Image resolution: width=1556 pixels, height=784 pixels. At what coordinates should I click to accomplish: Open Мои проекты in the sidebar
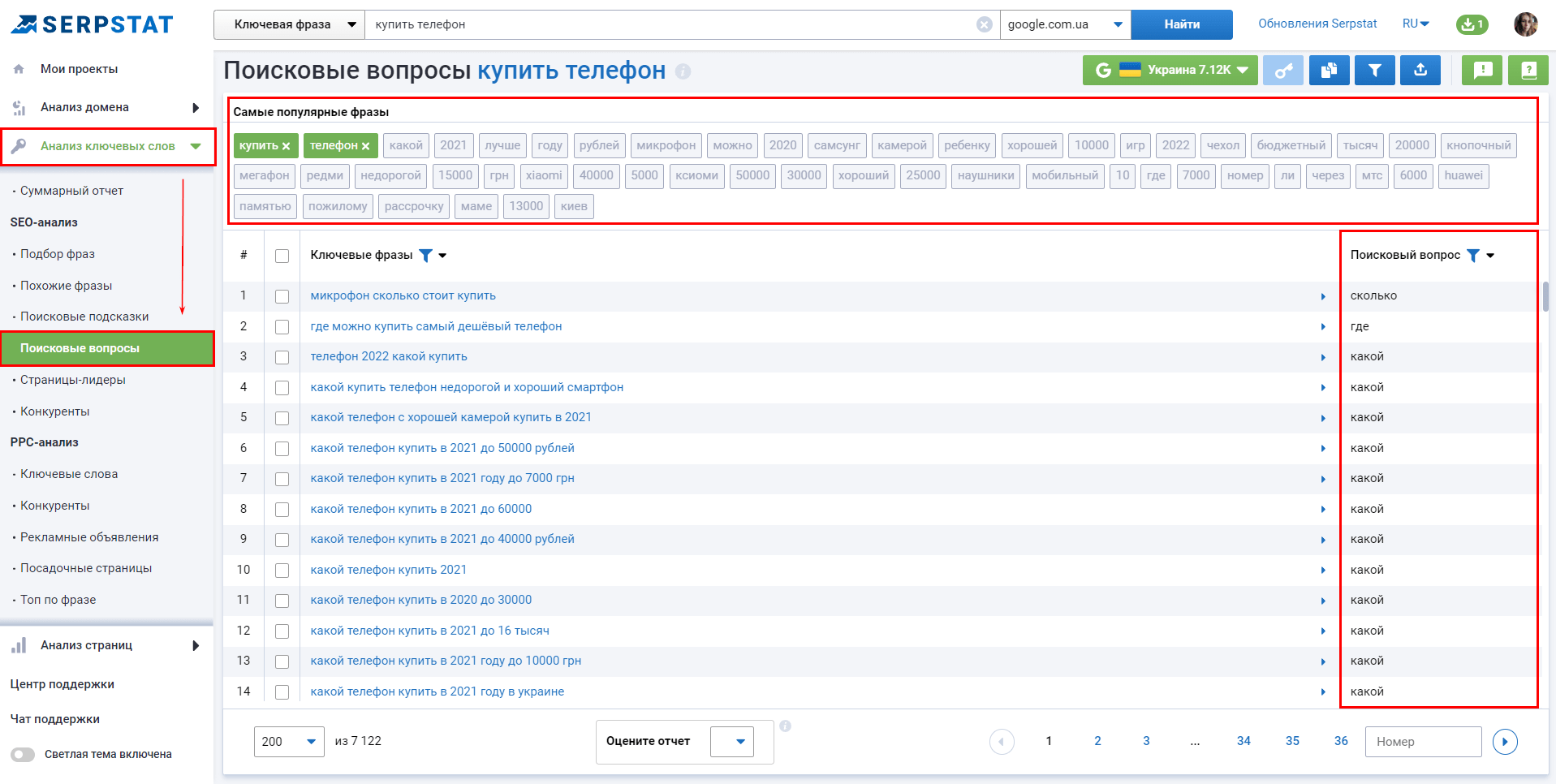point(79,69)
